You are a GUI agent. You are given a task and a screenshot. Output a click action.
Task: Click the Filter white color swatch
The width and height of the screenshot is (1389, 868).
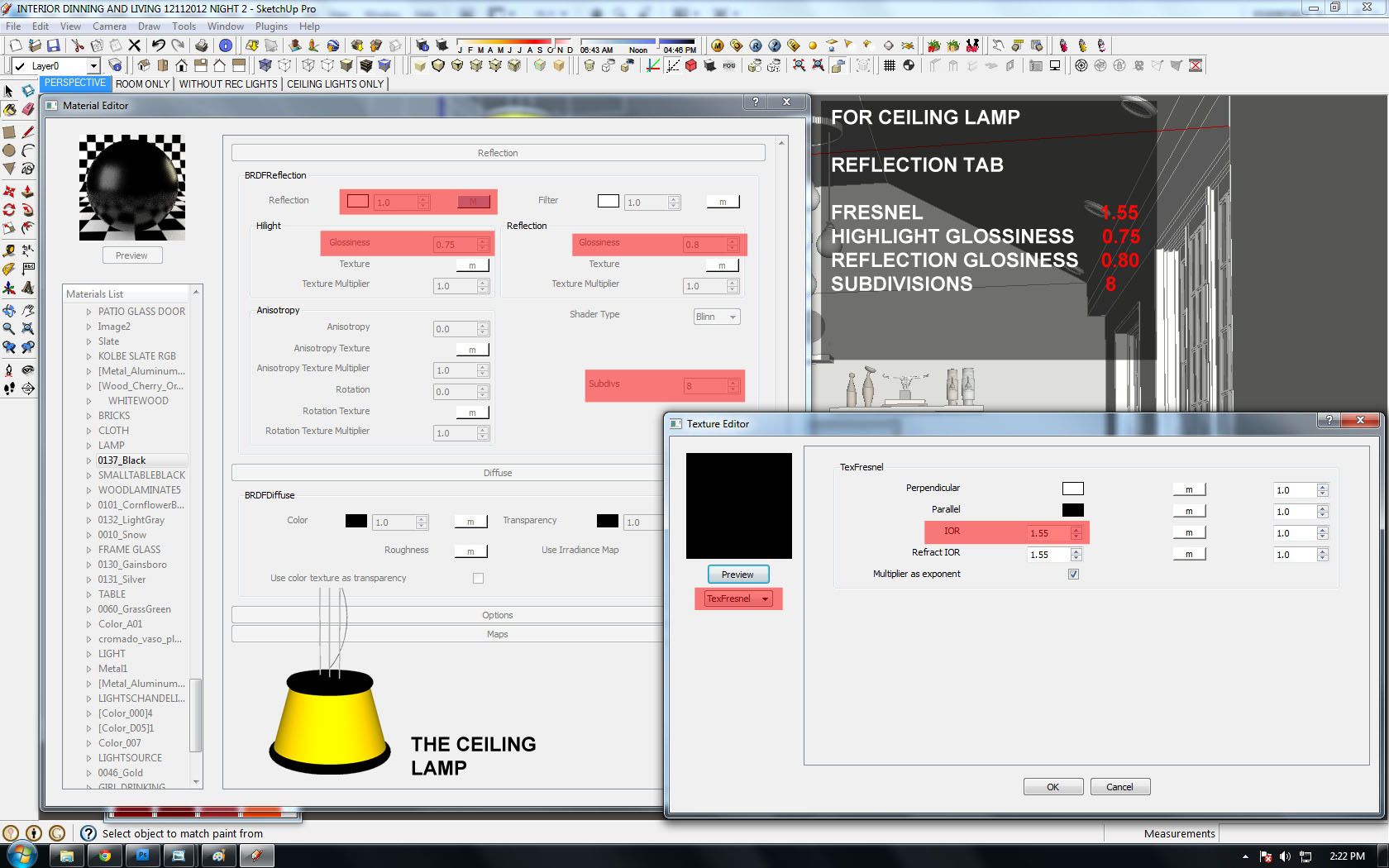[608, 201]
